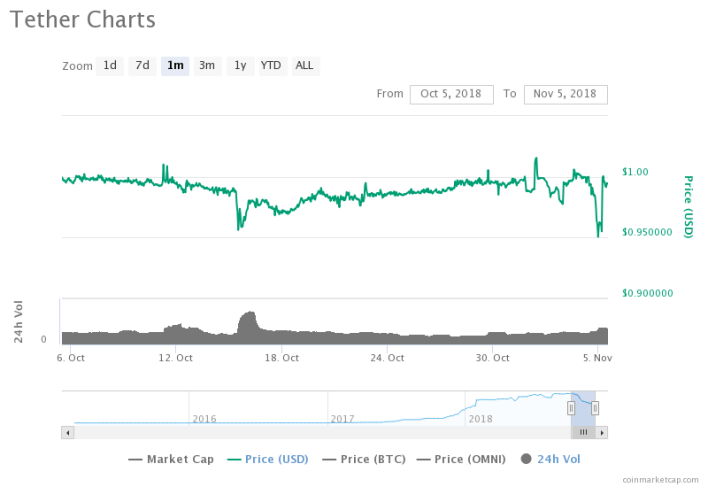Viewport: 708px width, 487px height.
Task: Click the 2018 area in navigator
Action: click(480, 419)
